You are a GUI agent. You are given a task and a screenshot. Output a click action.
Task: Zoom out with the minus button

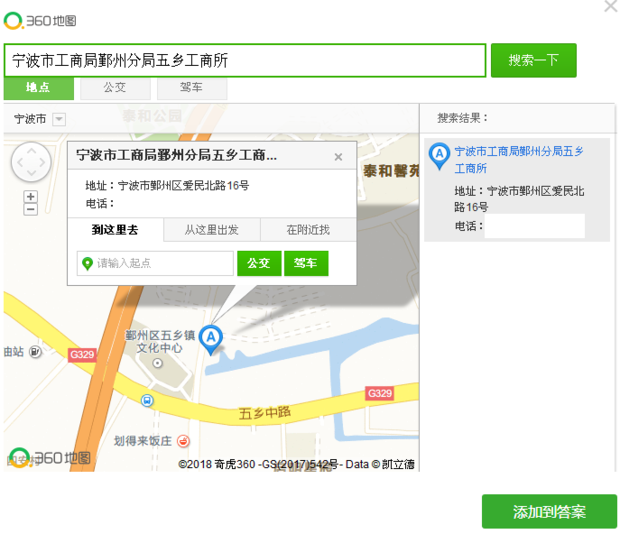pyautogui.click(x=30, y=209)
